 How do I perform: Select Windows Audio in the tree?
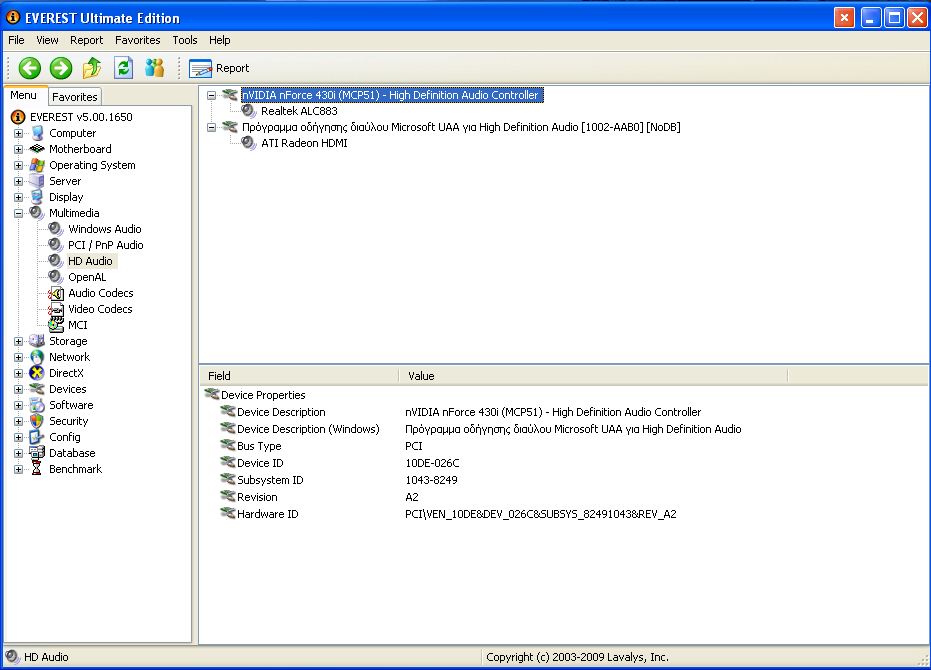104,229
